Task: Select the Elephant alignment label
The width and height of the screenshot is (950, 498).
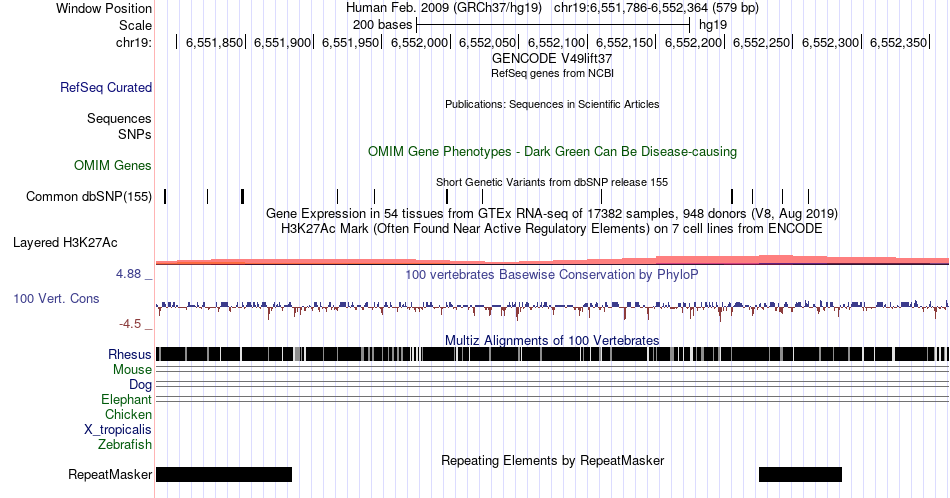Action: tap(126, 399)
